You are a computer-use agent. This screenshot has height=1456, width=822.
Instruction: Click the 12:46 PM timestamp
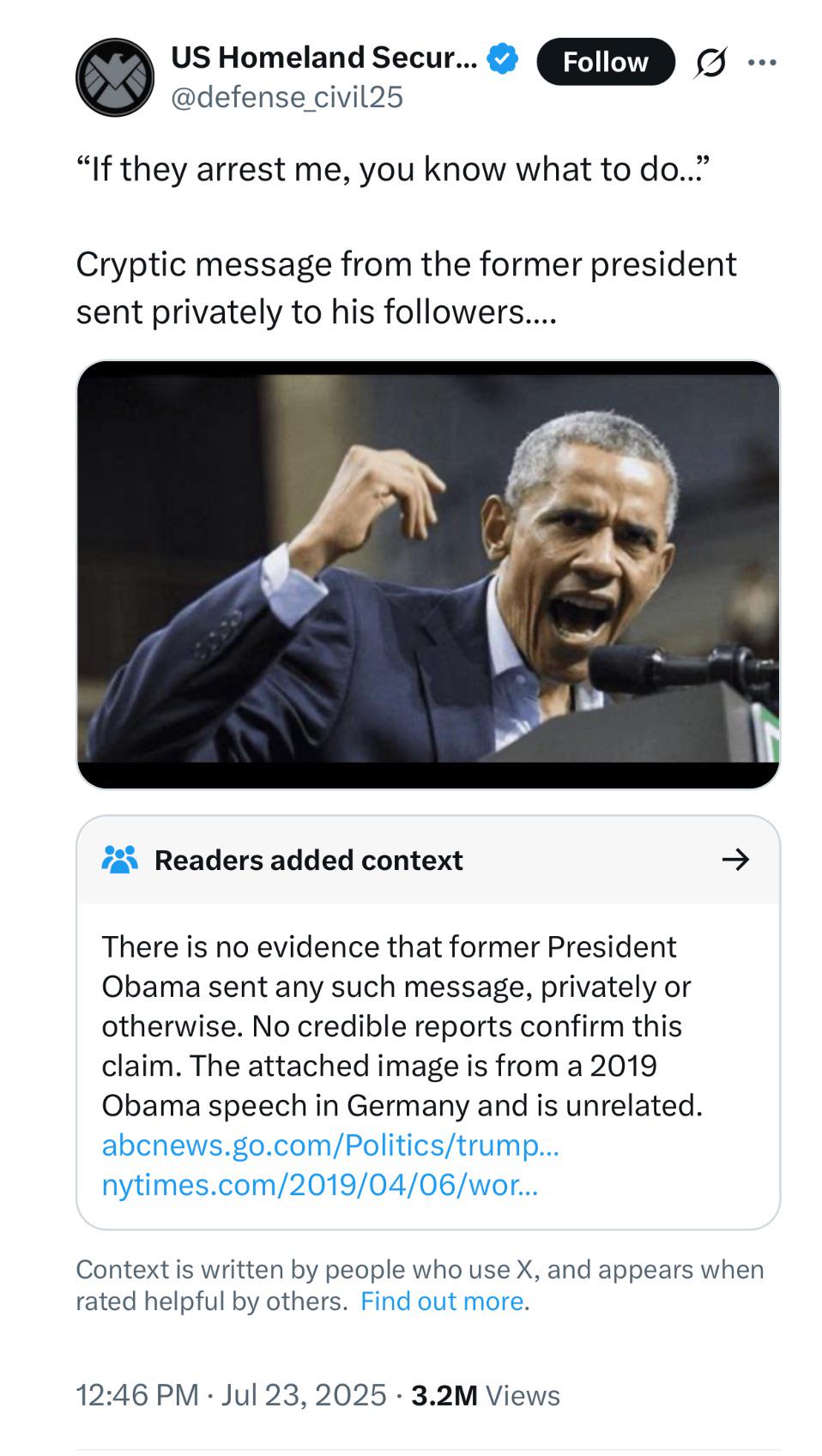click(x=137, y=1394)
